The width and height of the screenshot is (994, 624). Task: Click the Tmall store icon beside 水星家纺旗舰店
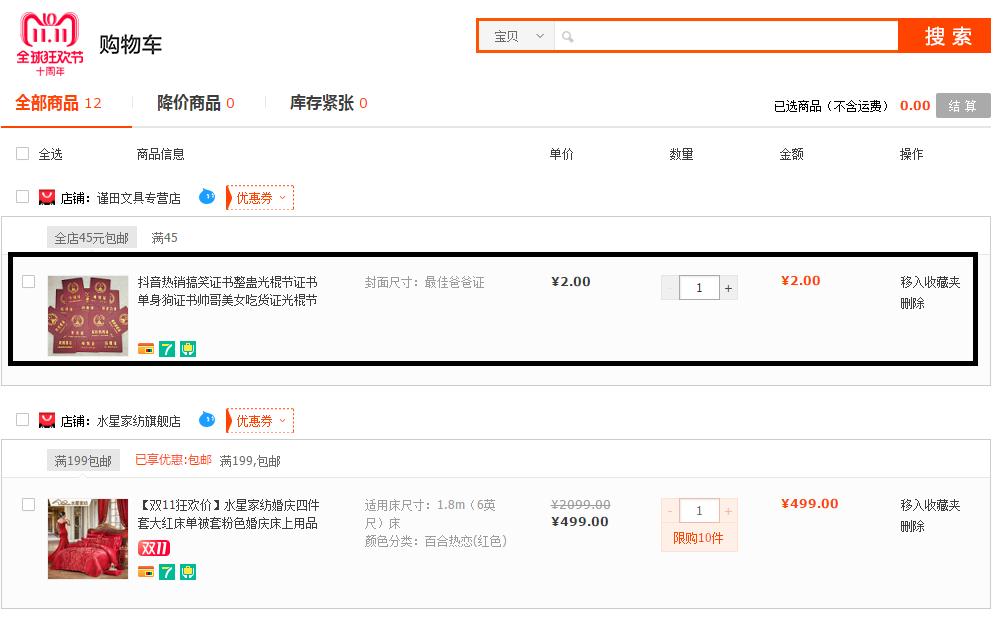pos(47,420)
